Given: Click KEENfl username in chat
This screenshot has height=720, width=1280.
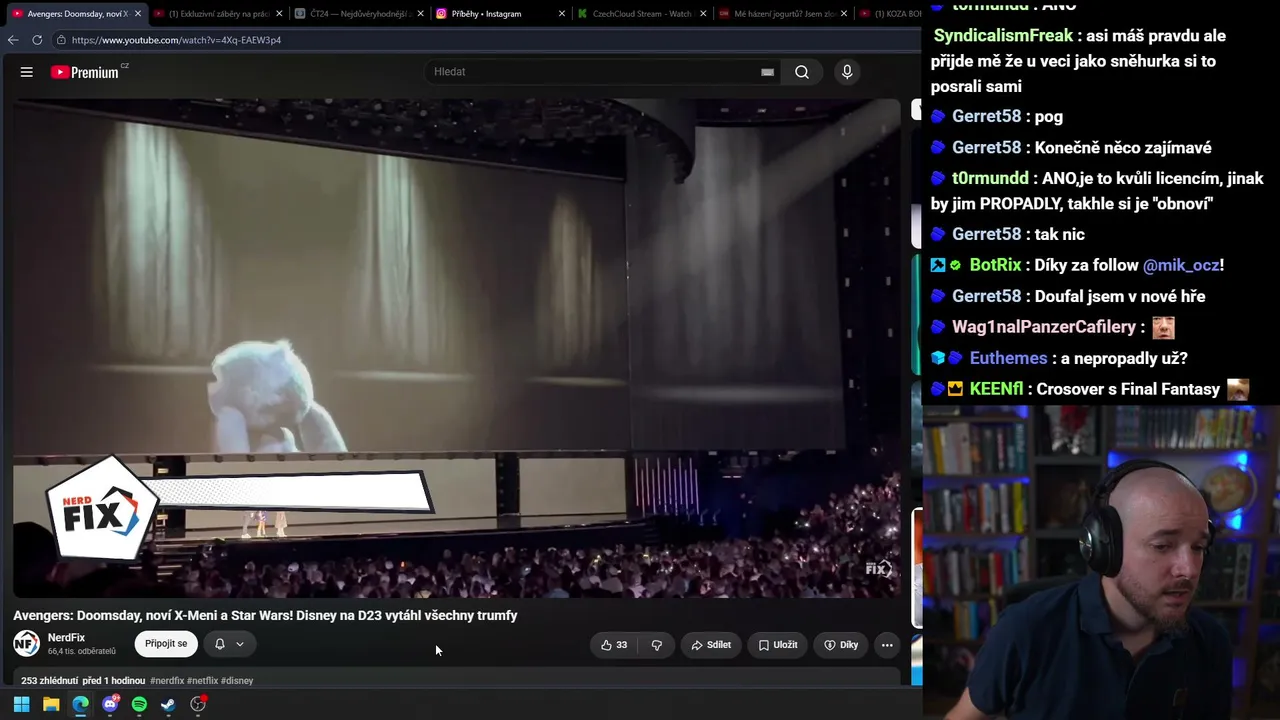Looking at the screenshot, I should 995,389.
